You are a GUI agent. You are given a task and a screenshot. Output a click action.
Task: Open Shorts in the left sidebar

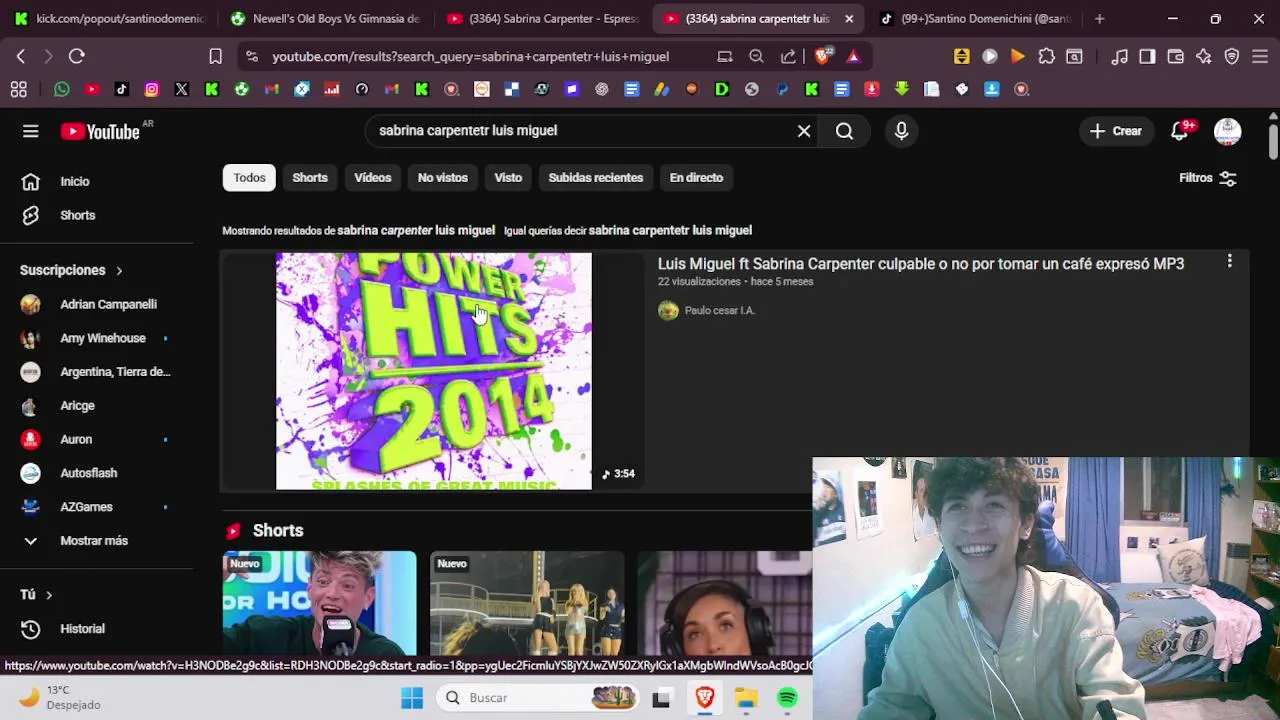[x=96, y=215]
